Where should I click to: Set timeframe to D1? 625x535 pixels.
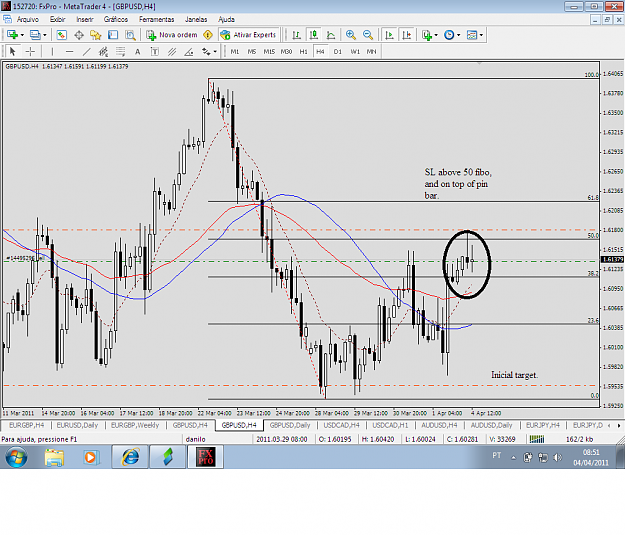point(338,51)
